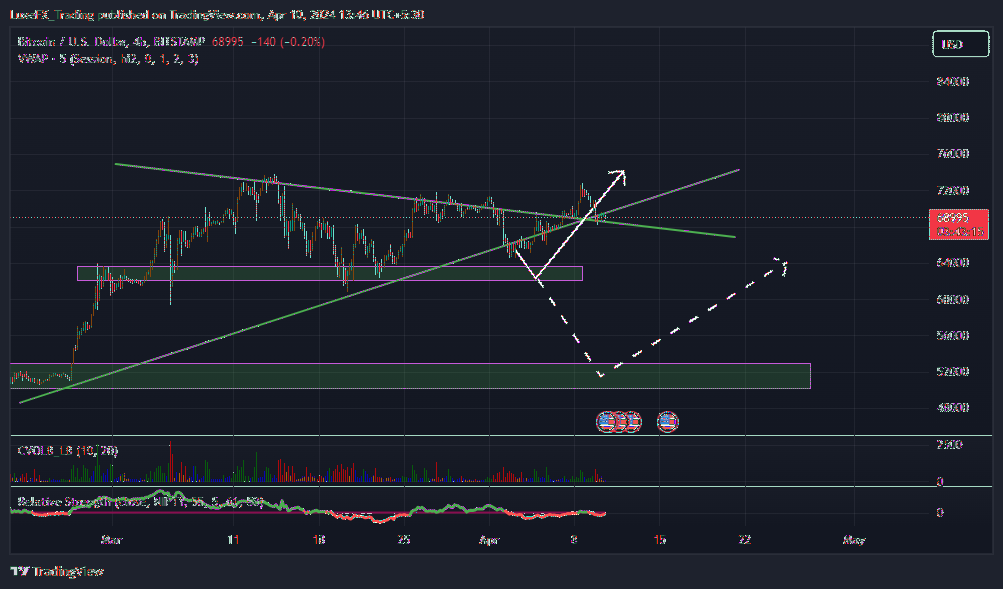
Task: Click the 11 date axis label
Action: point(233,540)
